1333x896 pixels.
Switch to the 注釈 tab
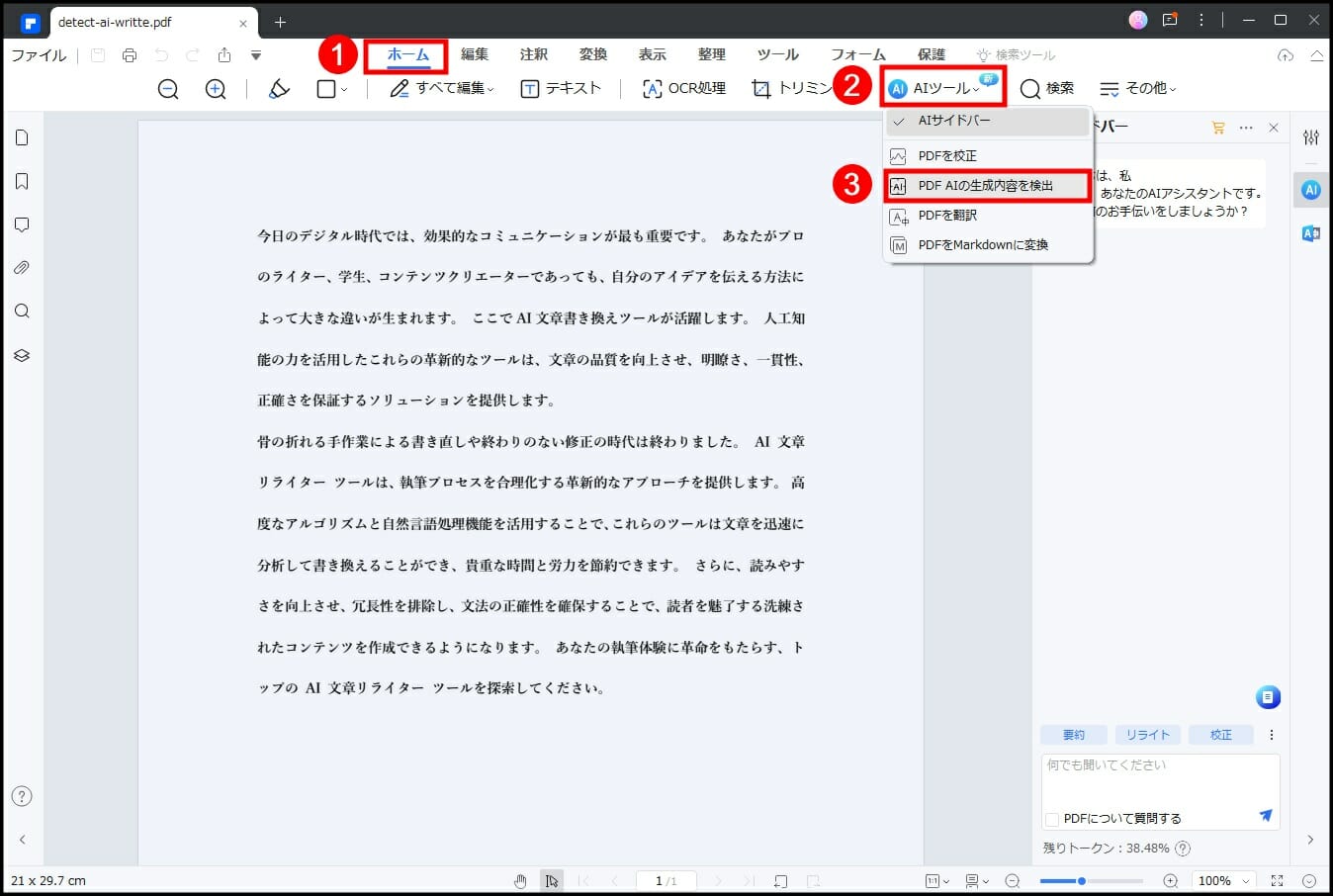point(534,54)
